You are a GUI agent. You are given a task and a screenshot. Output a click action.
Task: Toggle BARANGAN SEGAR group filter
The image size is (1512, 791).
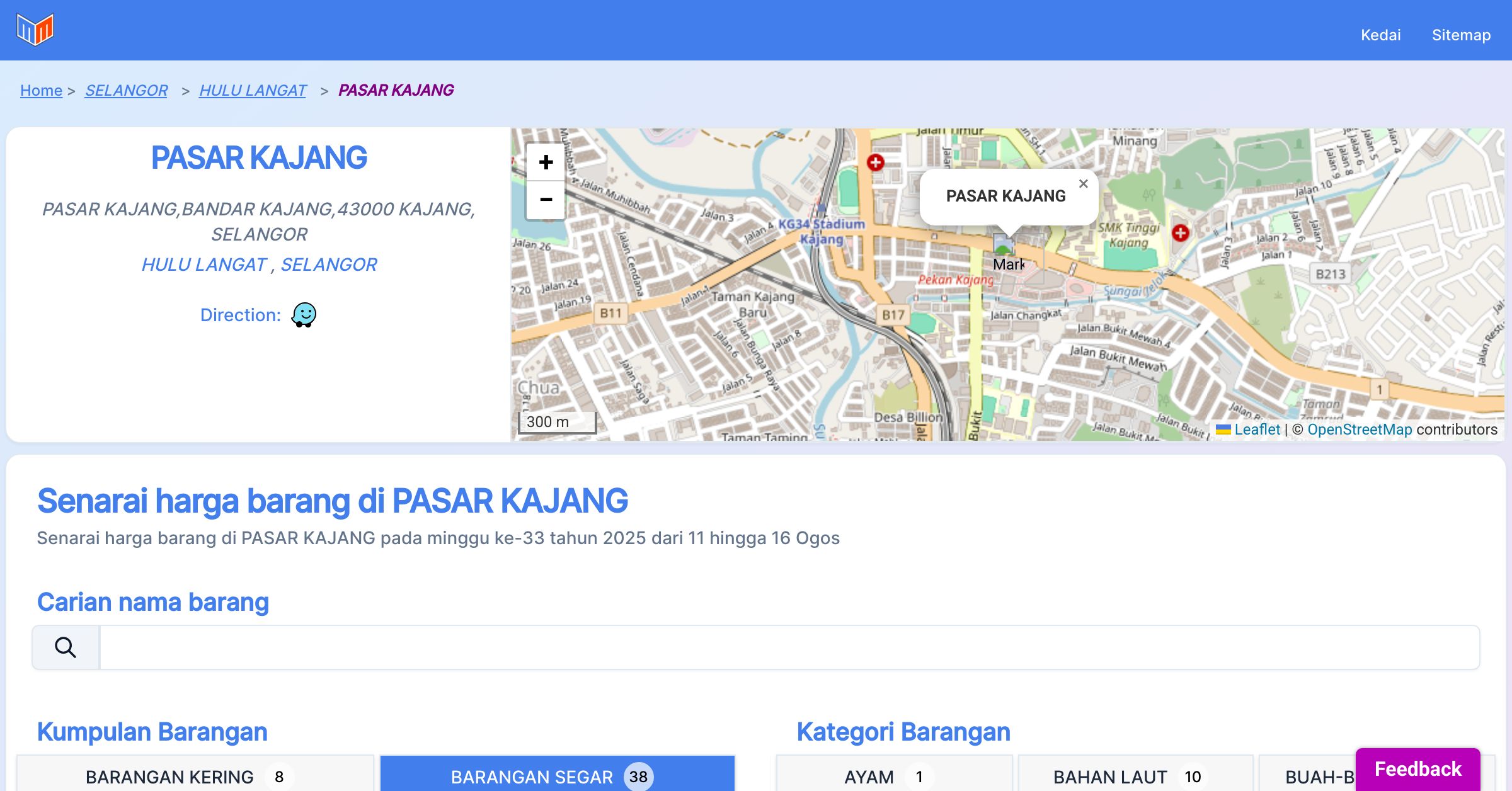tap(557, 776)
